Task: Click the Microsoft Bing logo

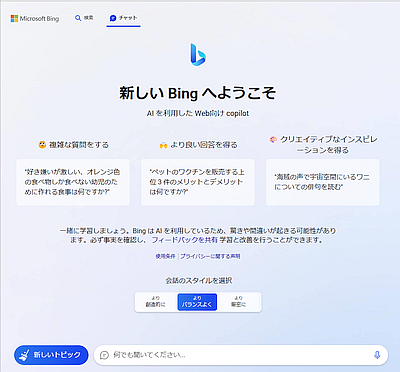Action: point(35,19)
